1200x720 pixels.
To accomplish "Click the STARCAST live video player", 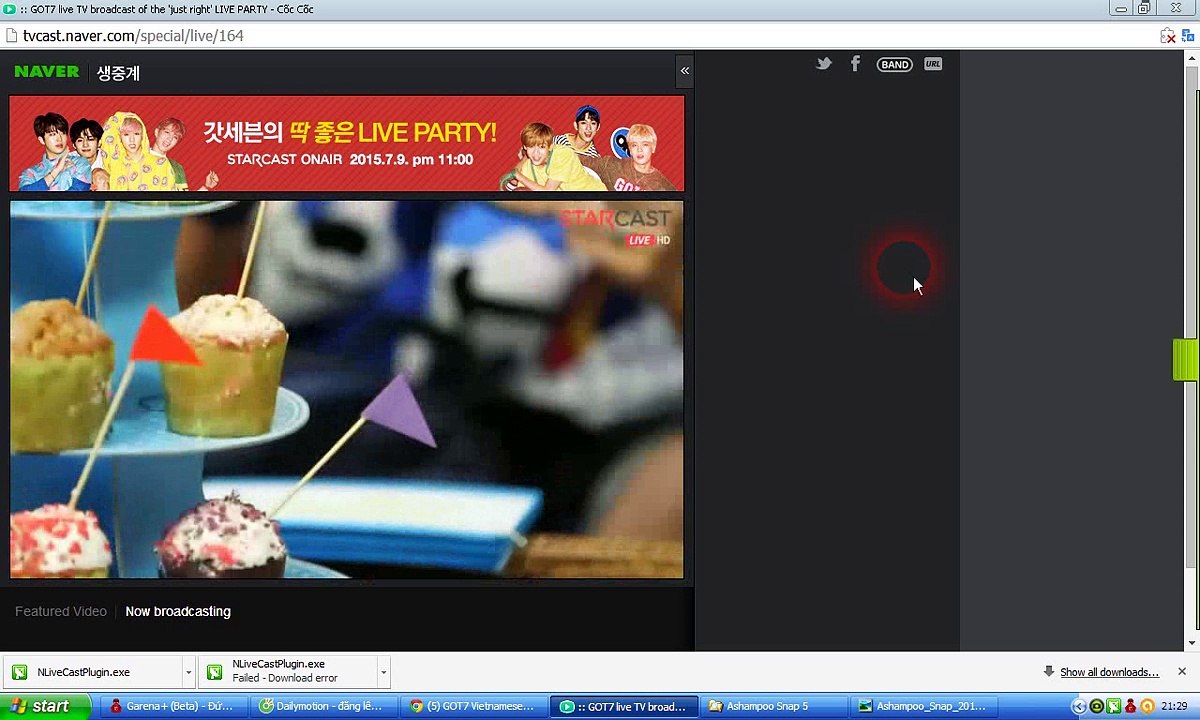I will click(347, 389).
